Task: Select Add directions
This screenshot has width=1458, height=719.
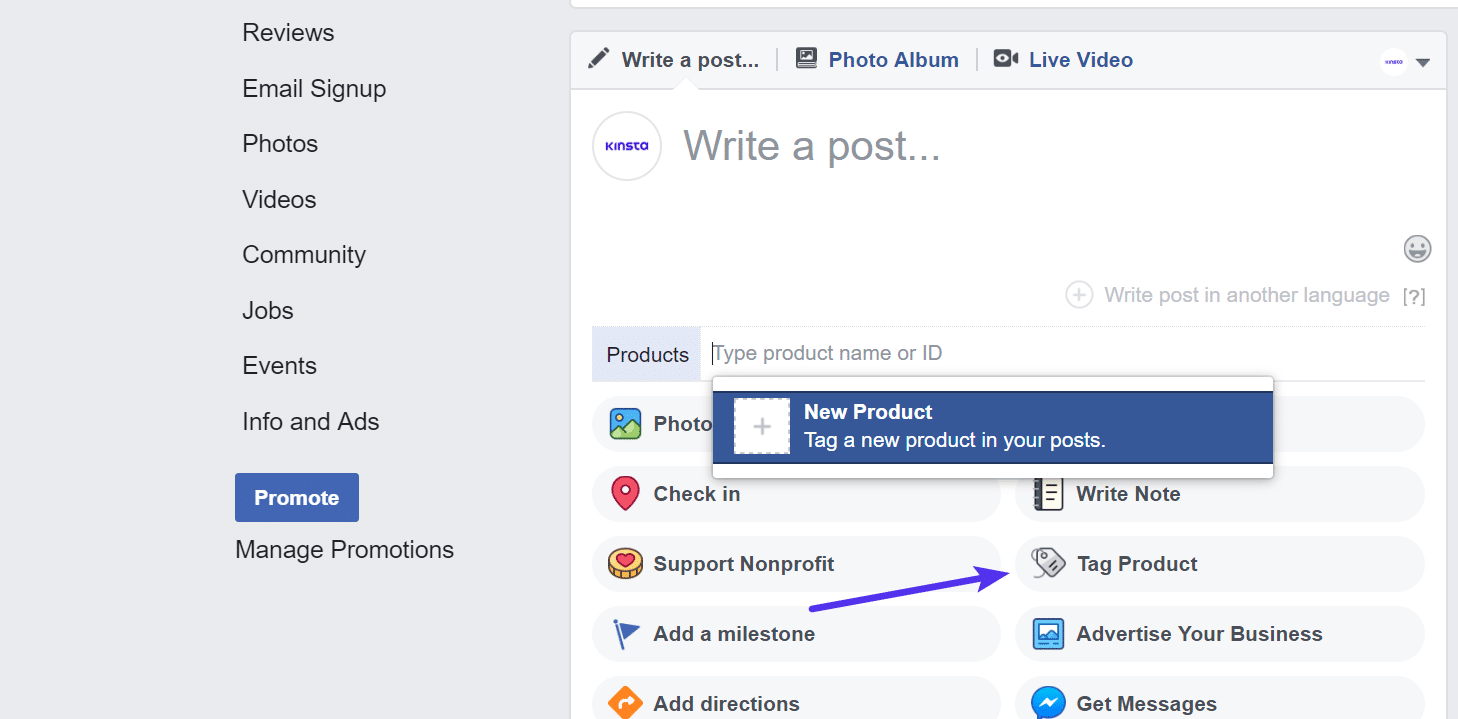Action: tap(728, 703)
